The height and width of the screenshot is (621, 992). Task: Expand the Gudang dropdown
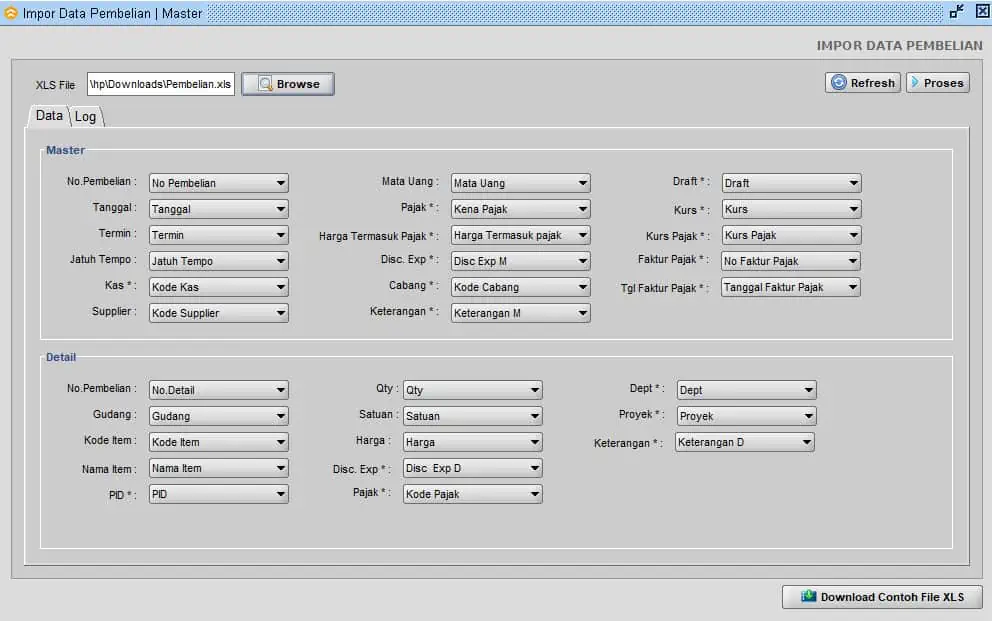[219, 416]
